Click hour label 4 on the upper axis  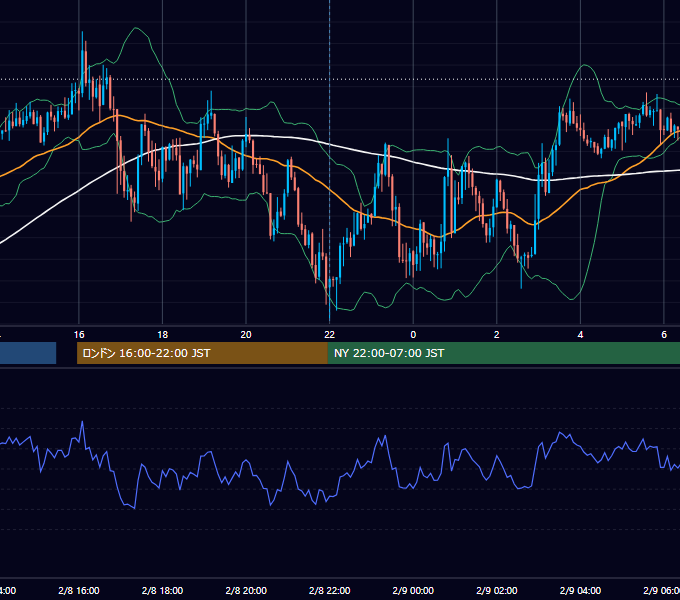580,335
